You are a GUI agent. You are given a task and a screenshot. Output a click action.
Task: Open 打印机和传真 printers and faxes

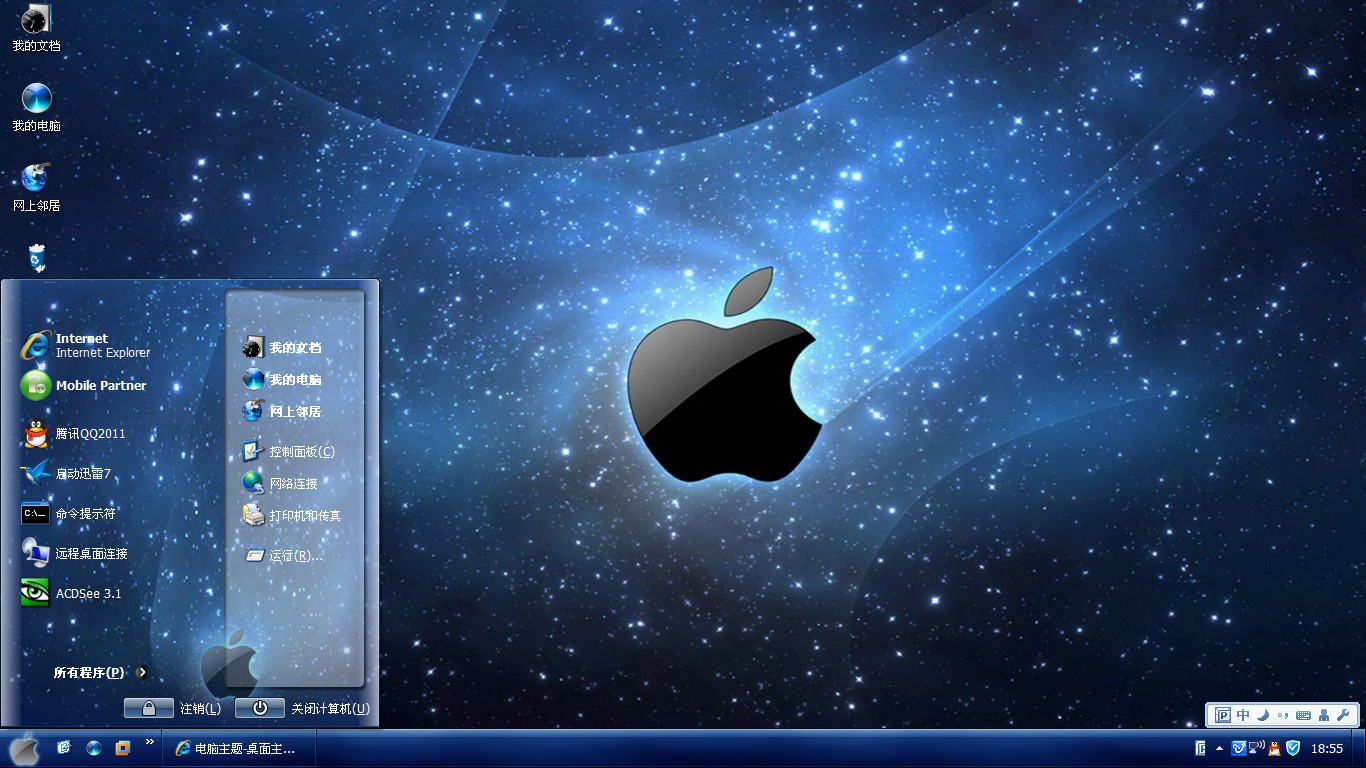[292, 515]
